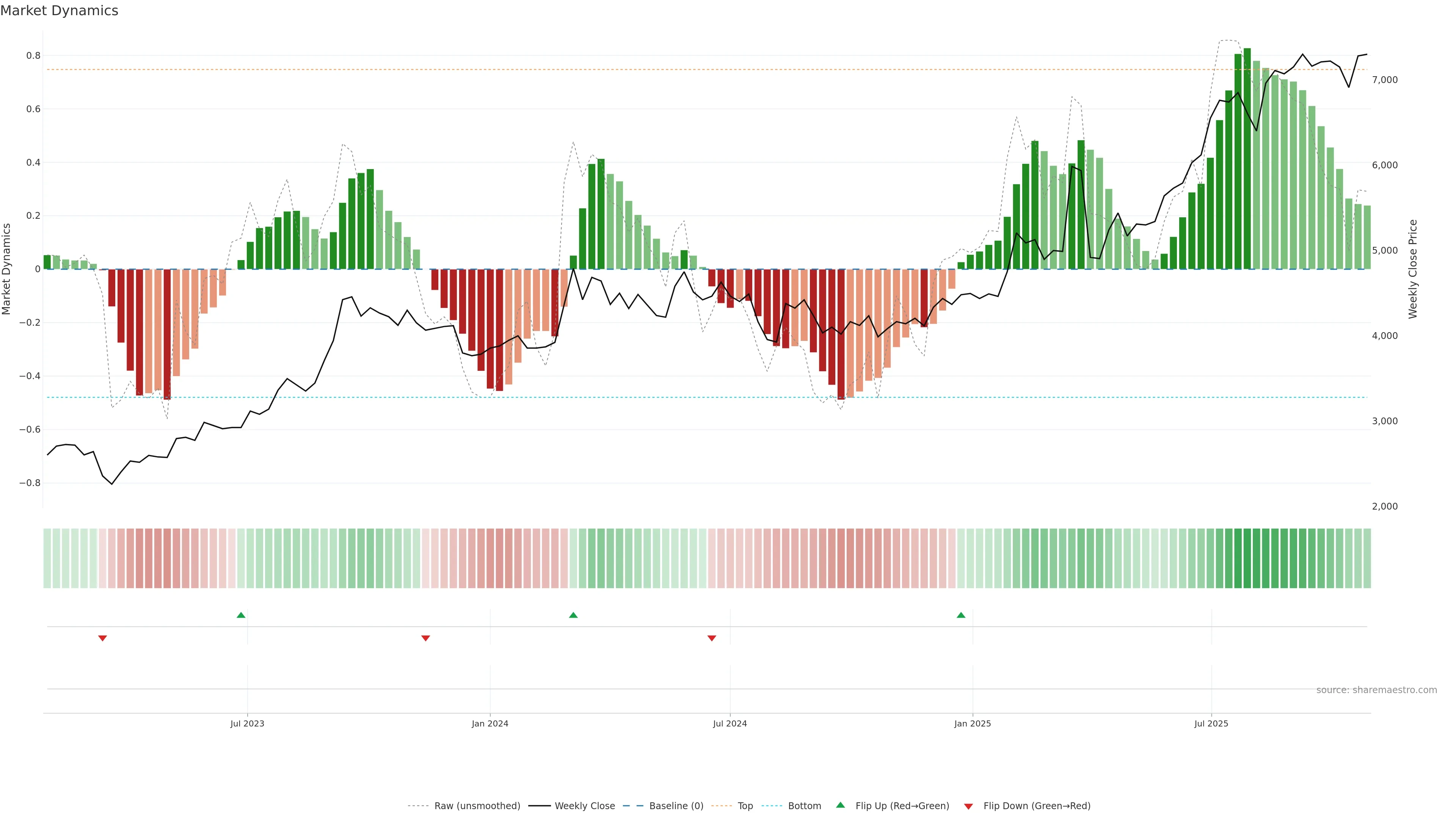Image resolution: width=1456 pixels, height=819 pixels.
Task: Click the Market Dynamics chart title
Action: point(60,11)
